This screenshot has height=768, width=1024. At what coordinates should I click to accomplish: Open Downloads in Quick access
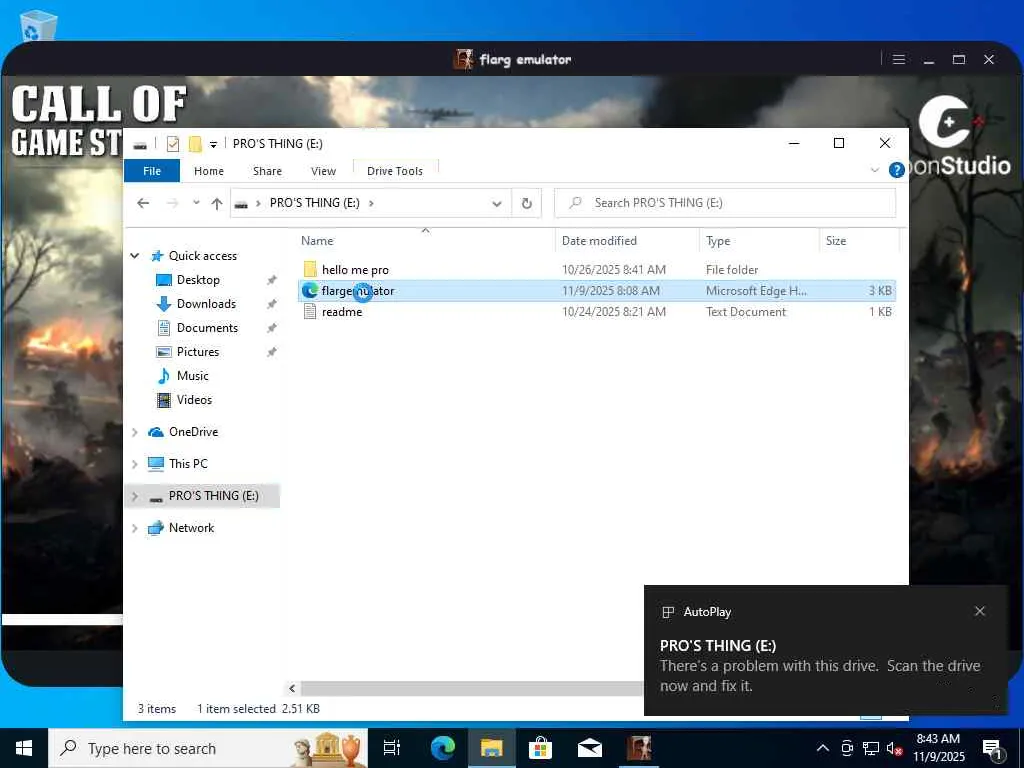[206, 304]
